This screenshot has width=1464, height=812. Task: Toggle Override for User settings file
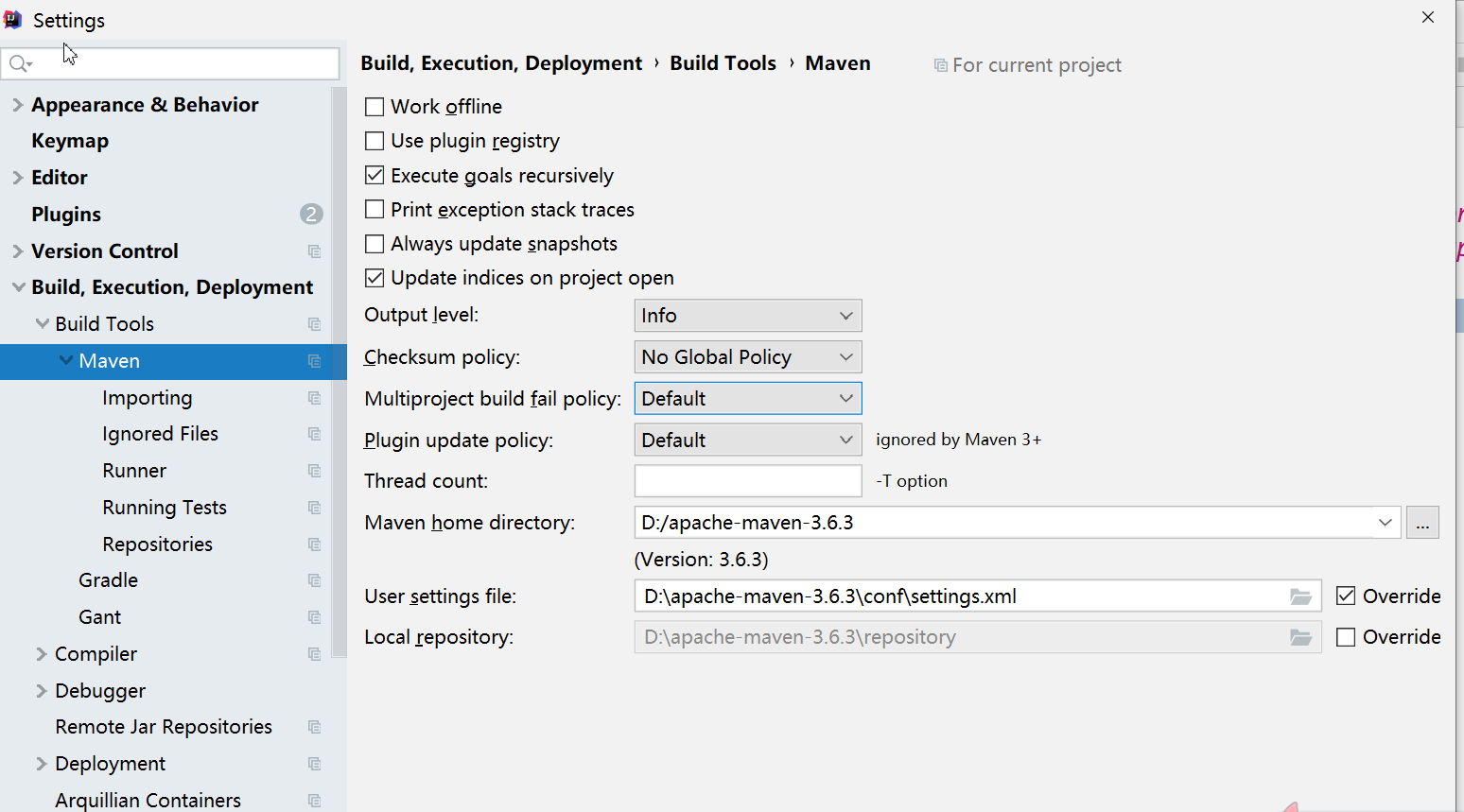(1346, 596)
